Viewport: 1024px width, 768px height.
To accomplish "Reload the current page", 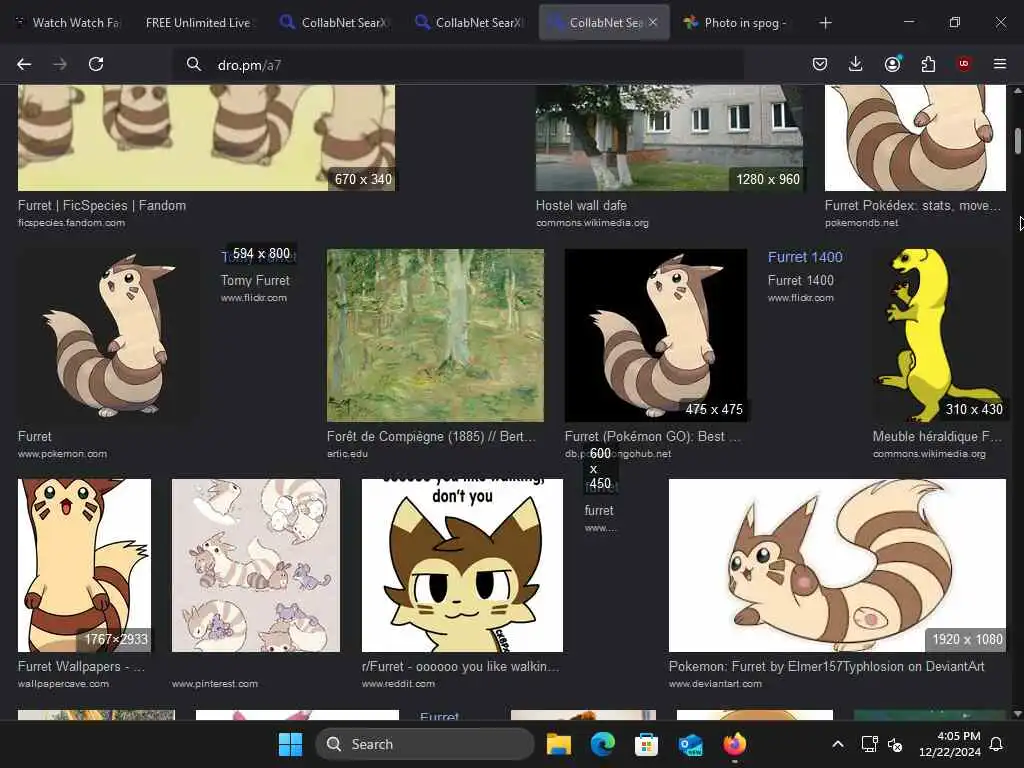I will point(96,64).
